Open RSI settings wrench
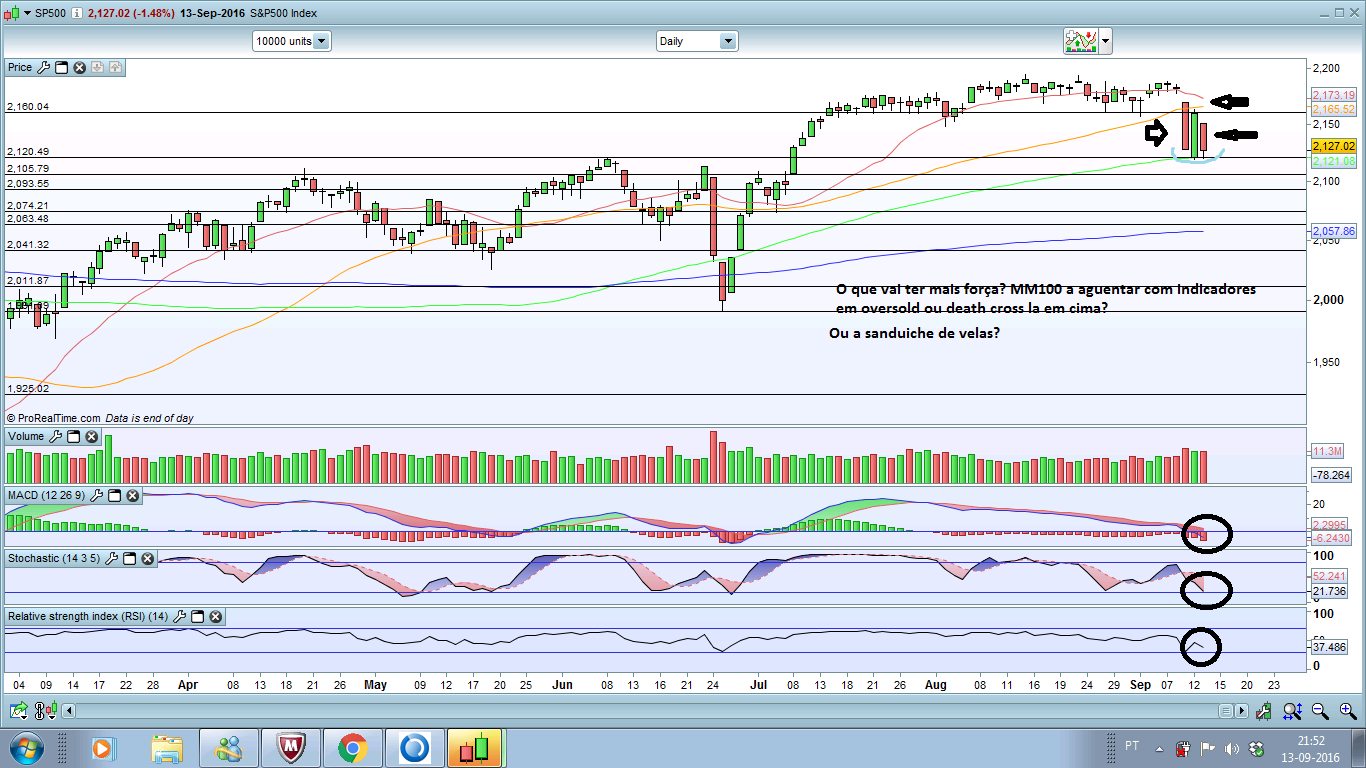The height and width of the screenshot is (768, 1366). (x=180, y=617)
